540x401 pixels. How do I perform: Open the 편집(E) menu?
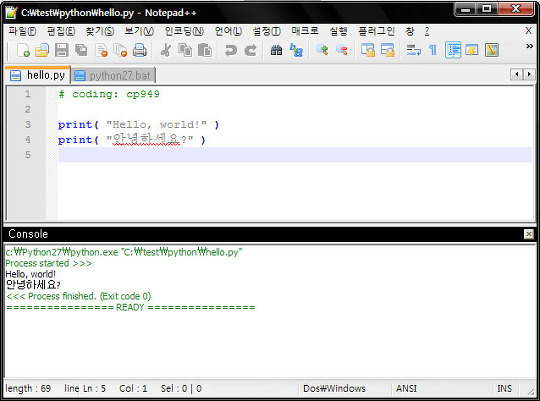click(61, 31)
